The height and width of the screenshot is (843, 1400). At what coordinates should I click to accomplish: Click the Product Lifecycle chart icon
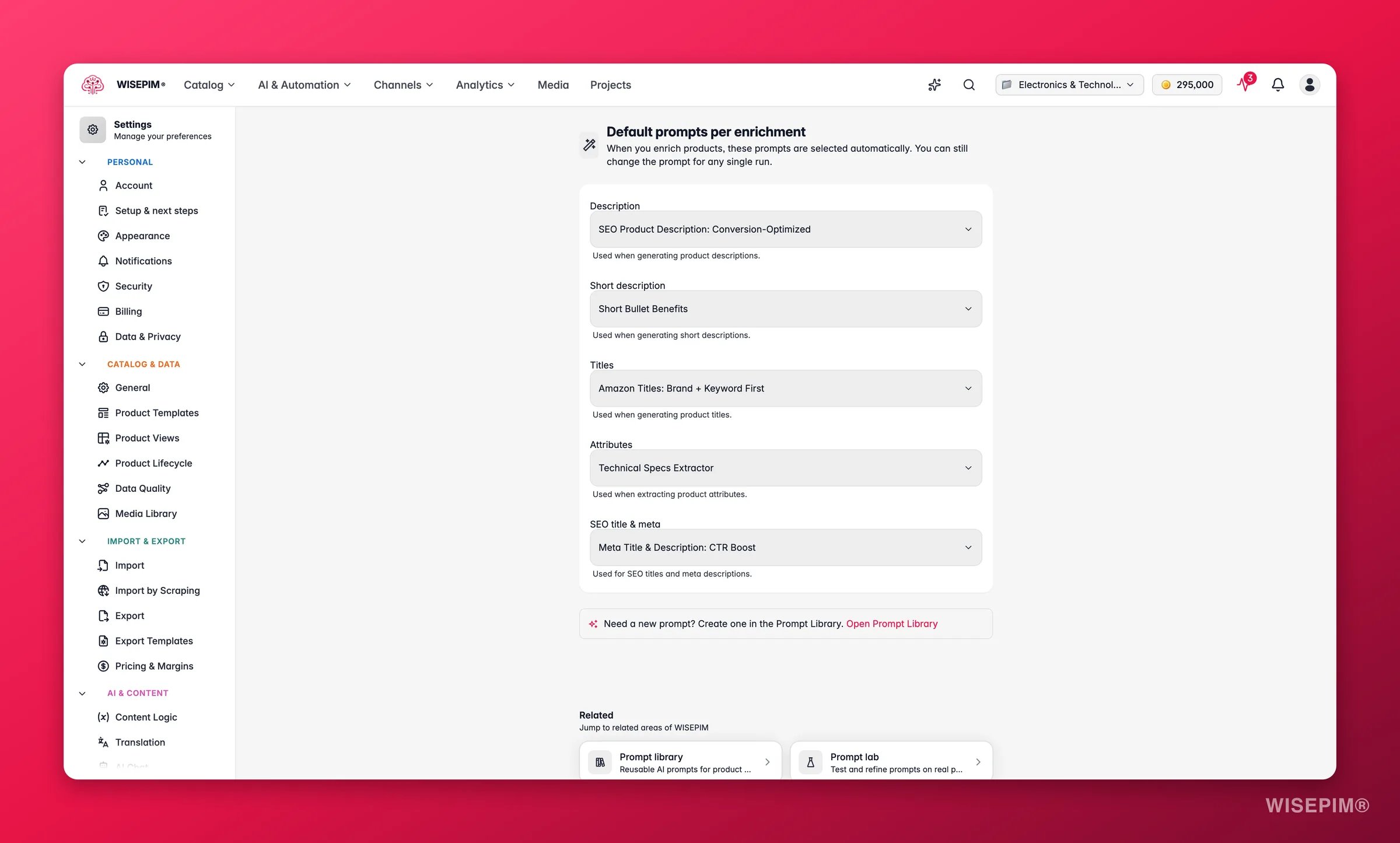coord(103,463)
